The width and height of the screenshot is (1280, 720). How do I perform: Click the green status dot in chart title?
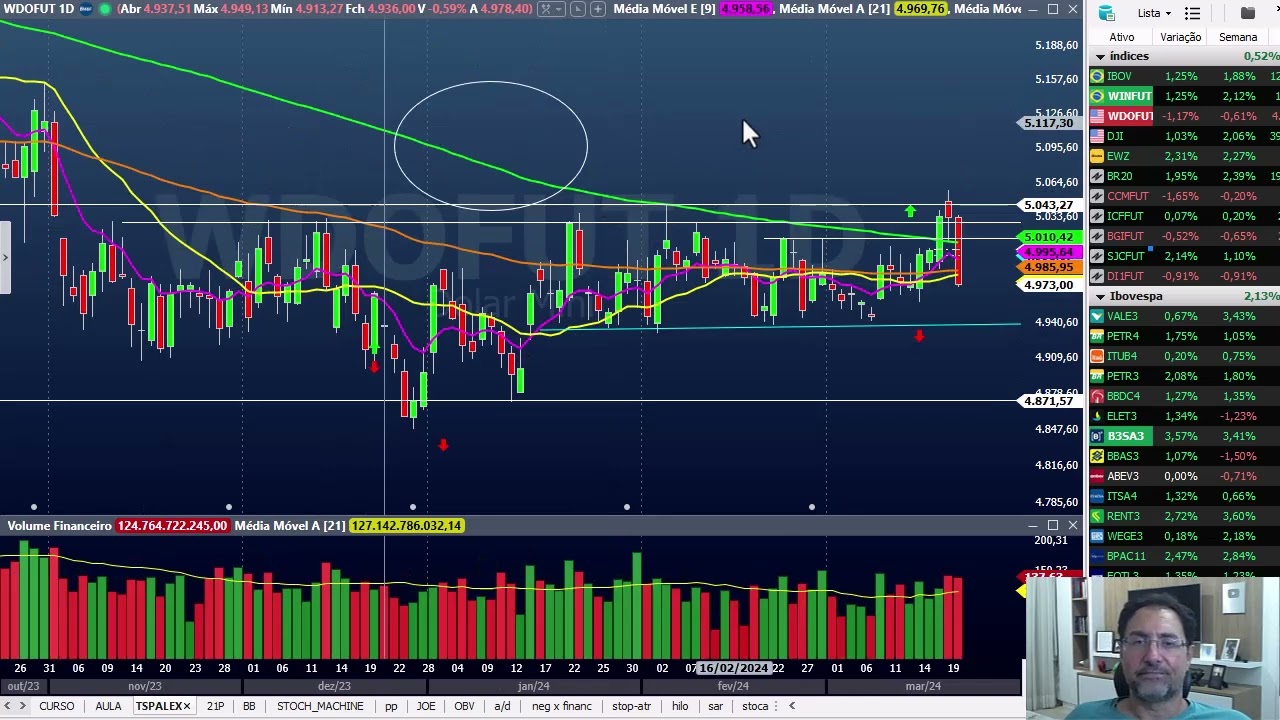105,9
